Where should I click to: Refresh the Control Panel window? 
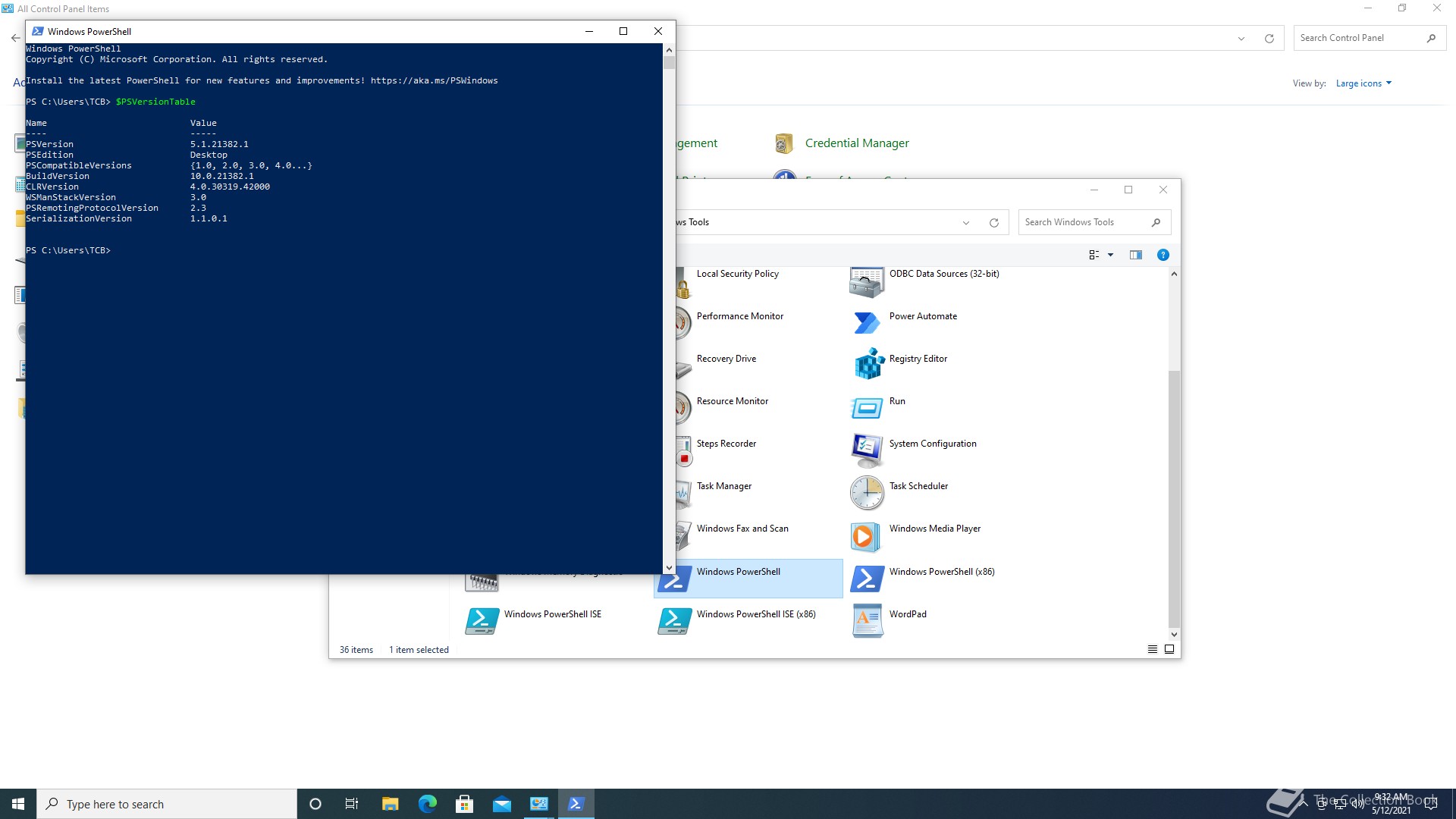click(x=1269, y=39)
